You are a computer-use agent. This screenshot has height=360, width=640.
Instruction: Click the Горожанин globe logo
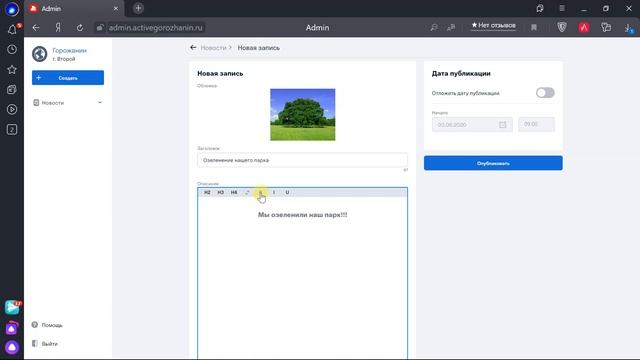[x=40, y=54]
